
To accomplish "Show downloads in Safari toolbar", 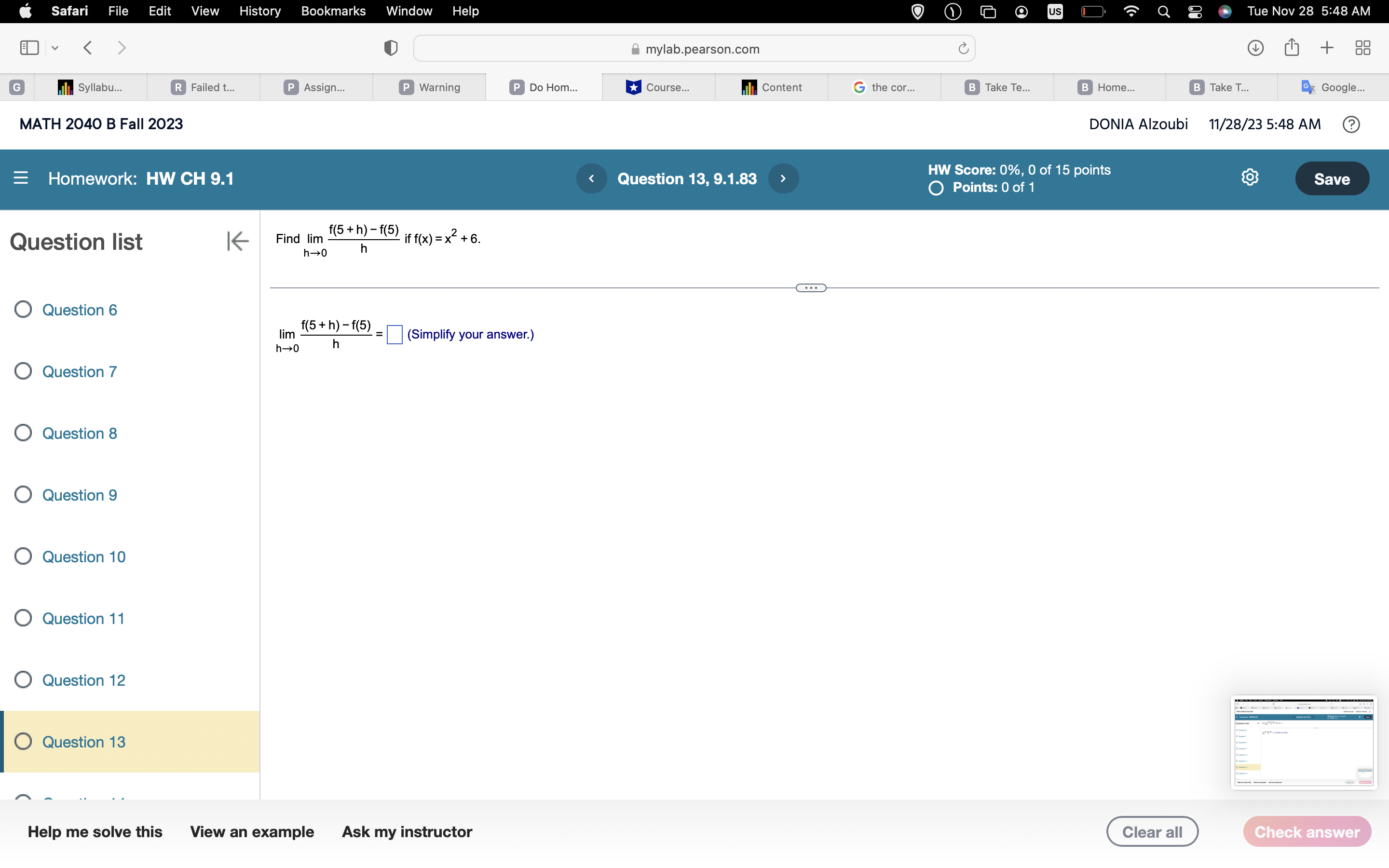I will pyautogui.click(x=1255, y=48).
